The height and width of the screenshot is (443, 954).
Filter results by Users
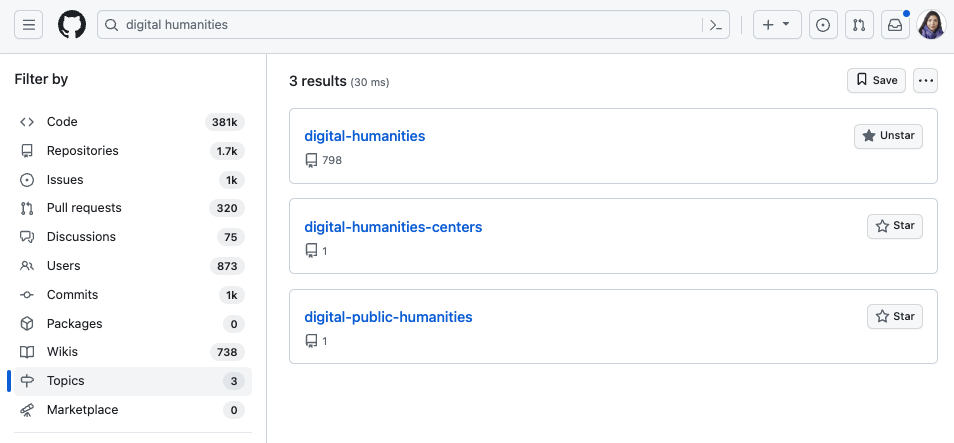coord(63,266)
